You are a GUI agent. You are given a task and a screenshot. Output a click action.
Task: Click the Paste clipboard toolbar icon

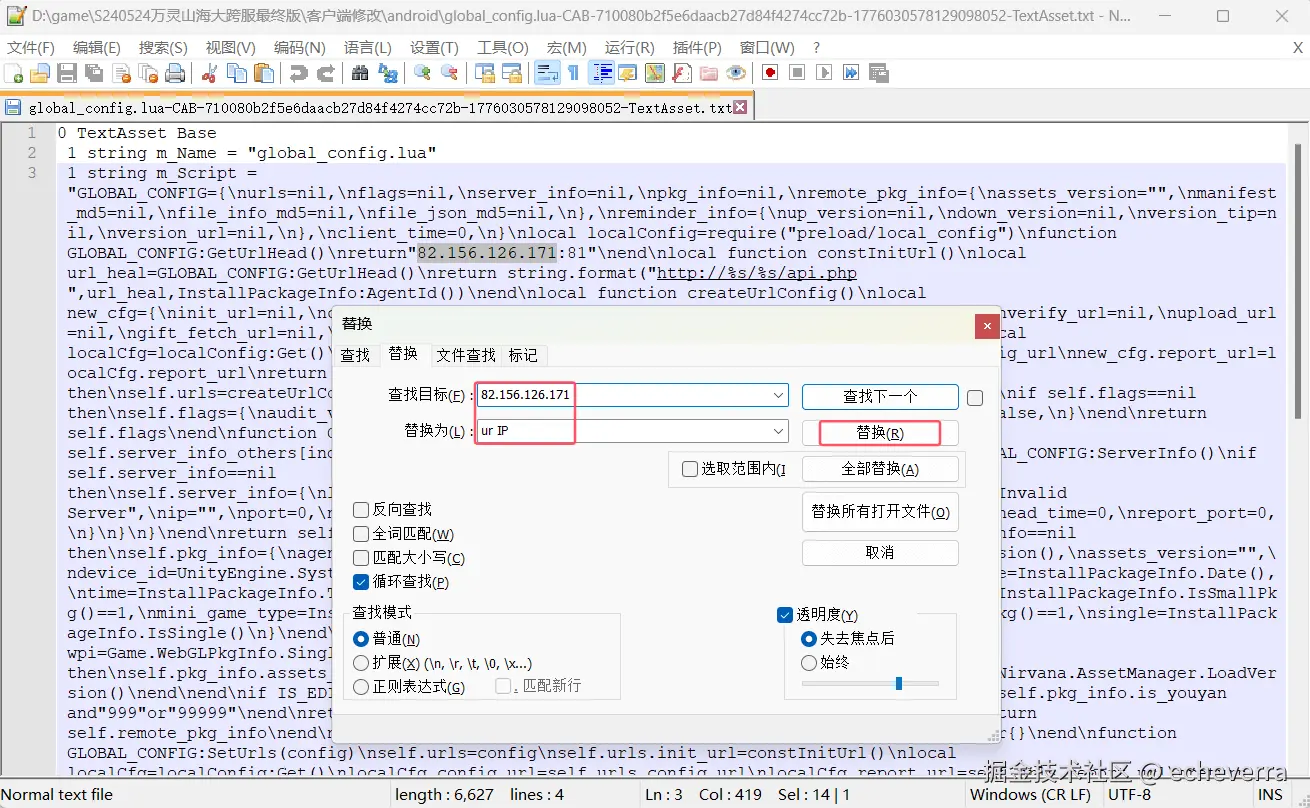[264, 73]
